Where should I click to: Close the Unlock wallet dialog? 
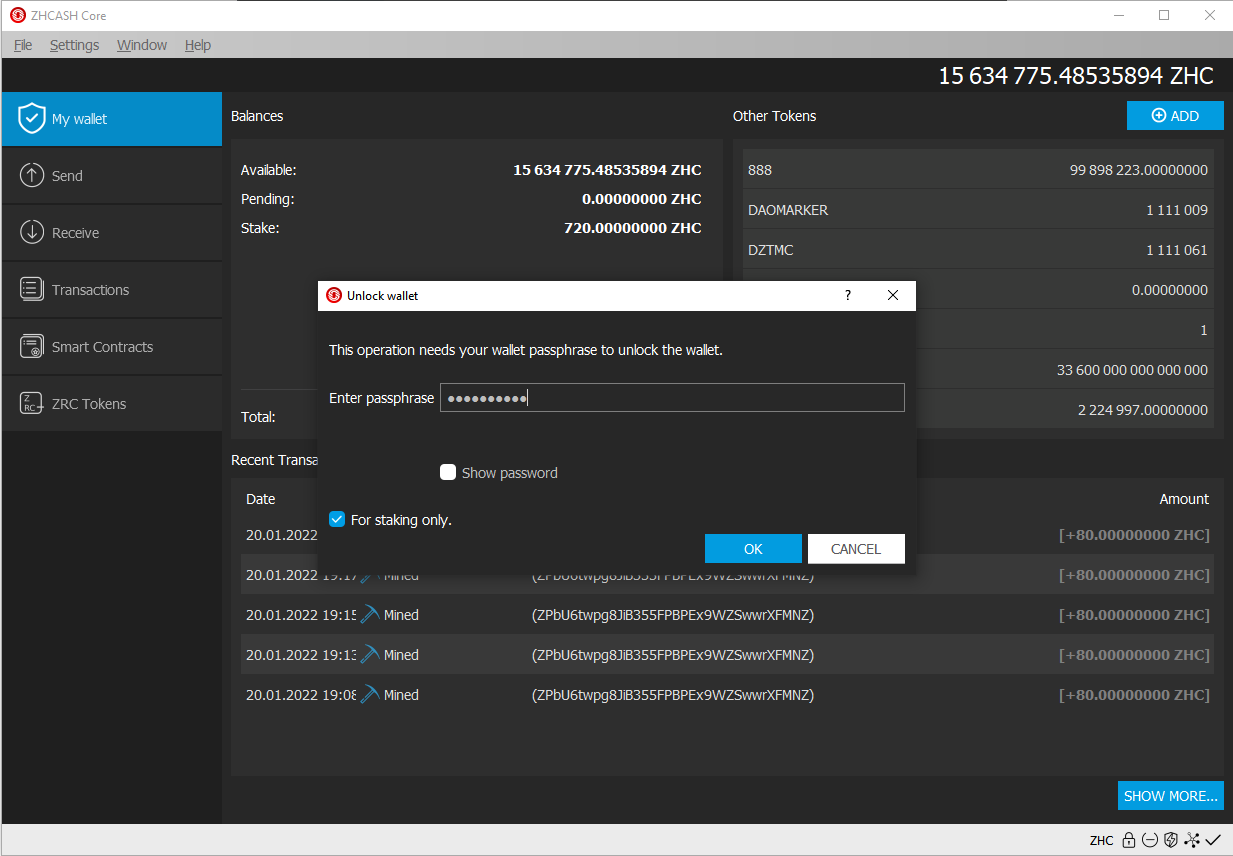893,295
